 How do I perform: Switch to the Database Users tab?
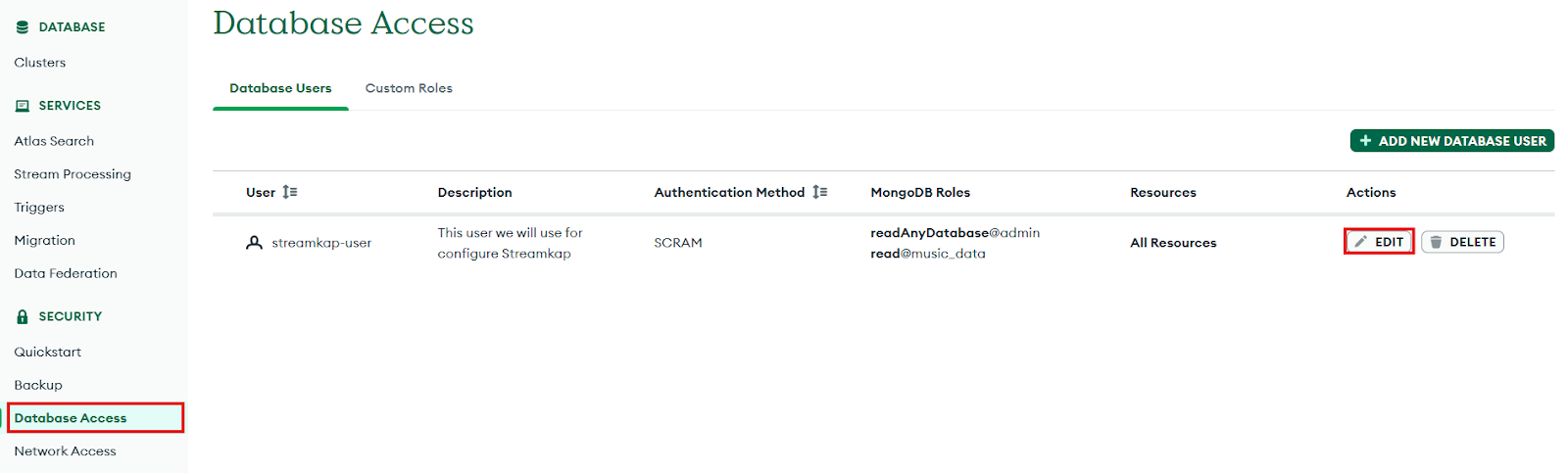[x=280, y=88]
